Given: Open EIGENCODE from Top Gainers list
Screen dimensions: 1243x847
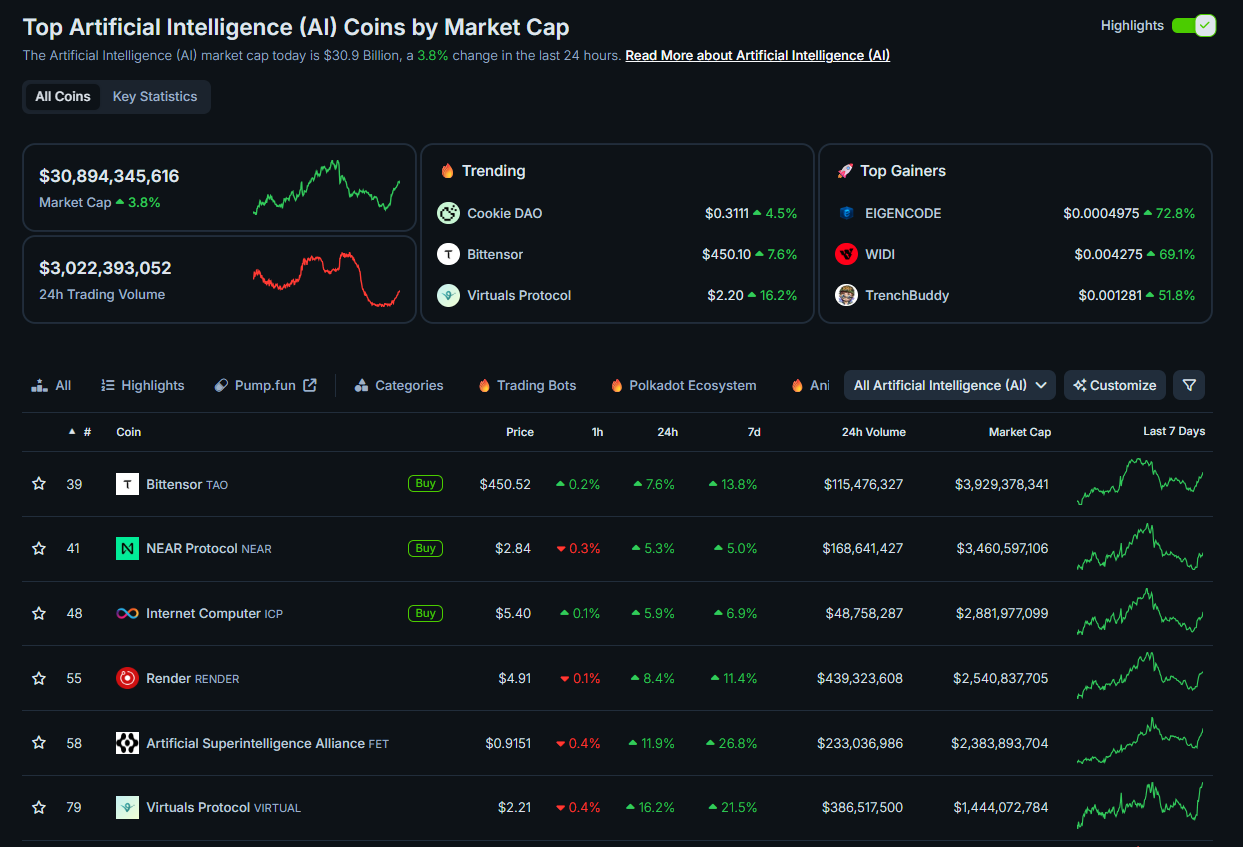Looking at the screenshot, I should (x=903, y=213).
